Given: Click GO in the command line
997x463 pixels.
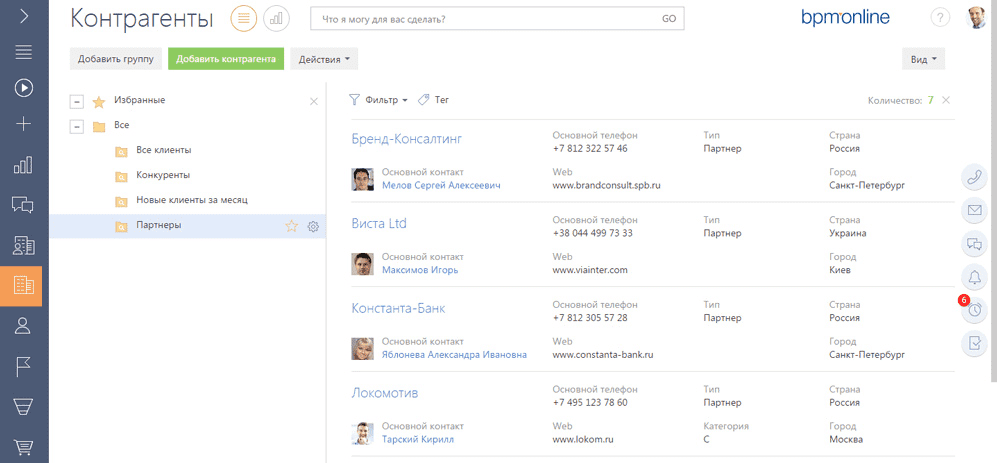Looking at the screenshot, I should [x=669, y=19].
